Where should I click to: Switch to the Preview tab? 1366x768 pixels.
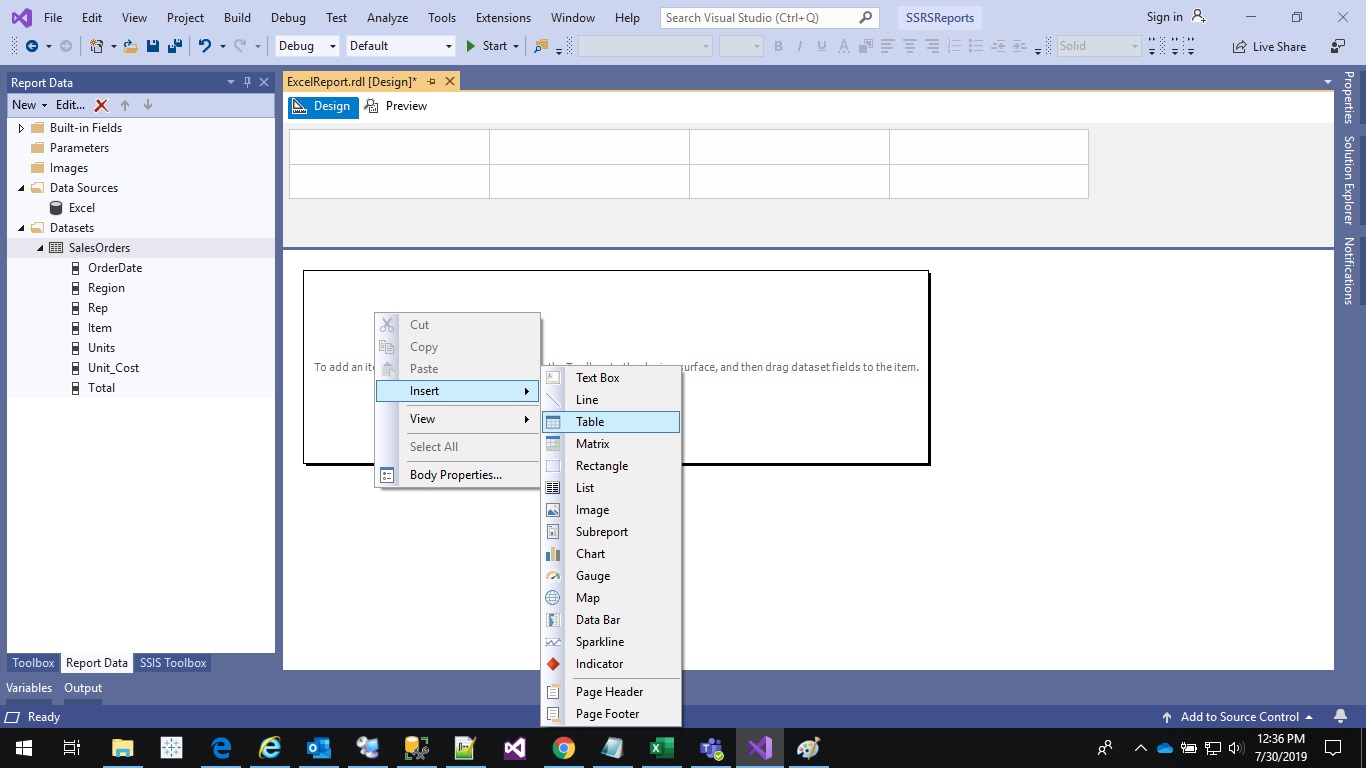(x=396, y=106)
